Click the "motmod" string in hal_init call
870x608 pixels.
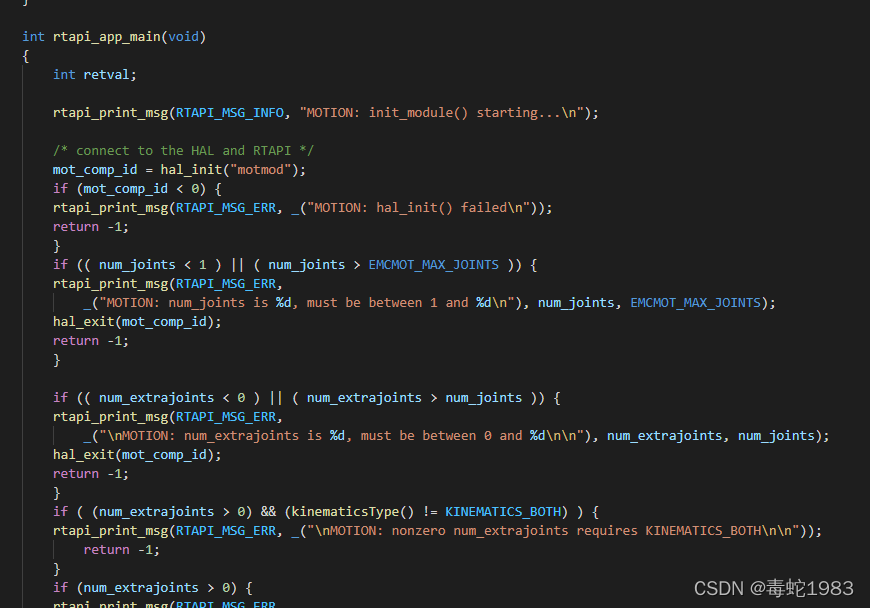[260, 170]
